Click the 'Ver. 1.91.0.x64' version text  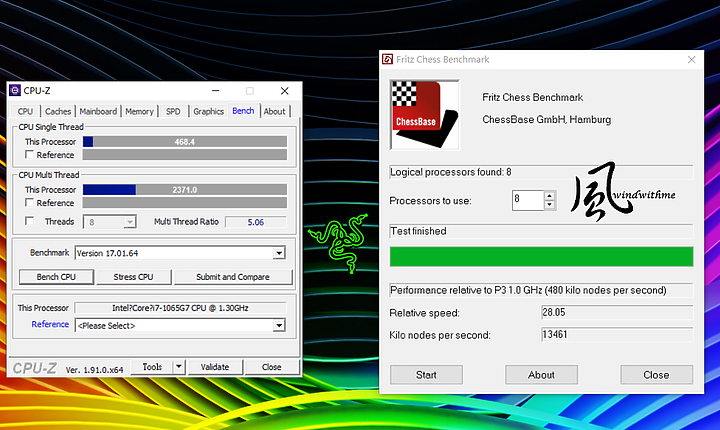click(94, 369)
